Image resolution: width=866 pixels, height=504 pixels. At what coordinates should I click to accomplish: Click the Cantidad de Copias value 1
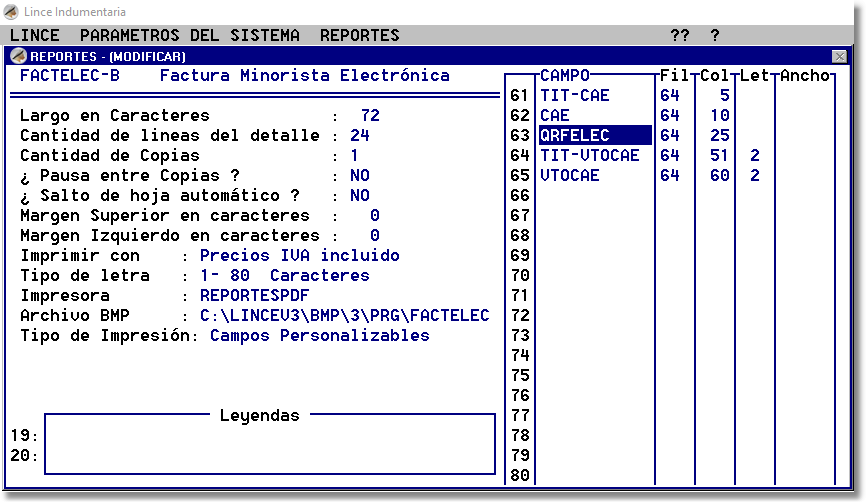[354, 156]
